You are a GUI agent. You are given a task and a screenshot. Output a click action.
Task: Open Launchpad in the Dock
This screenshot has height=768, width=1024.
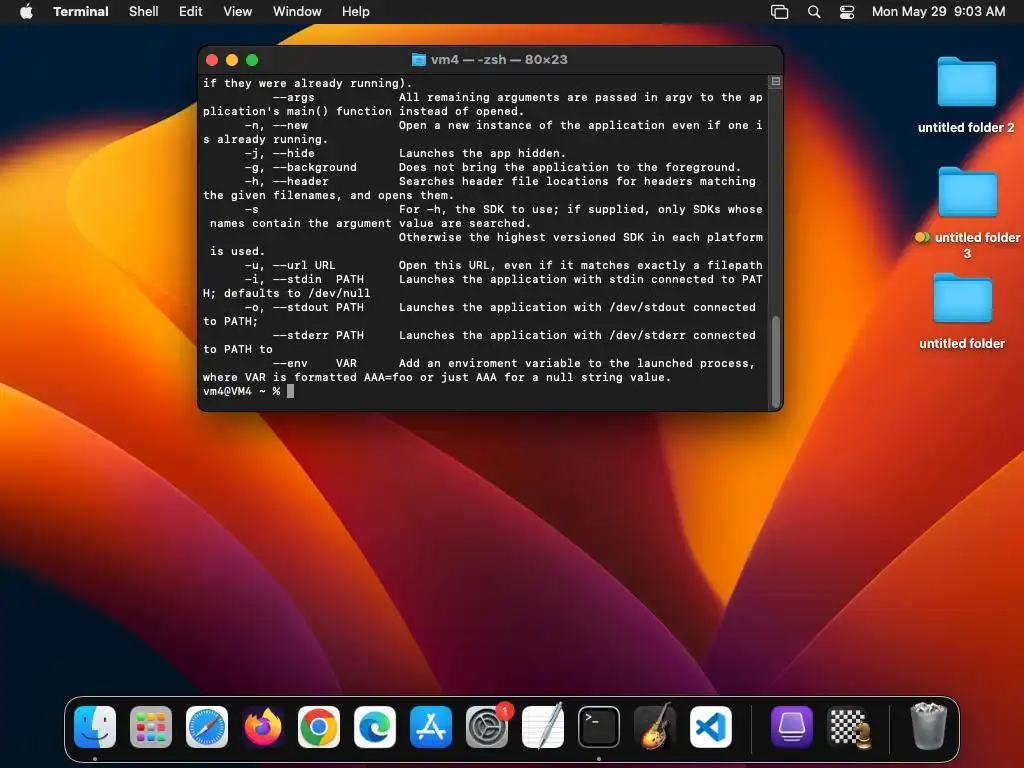tap(151, 727)
